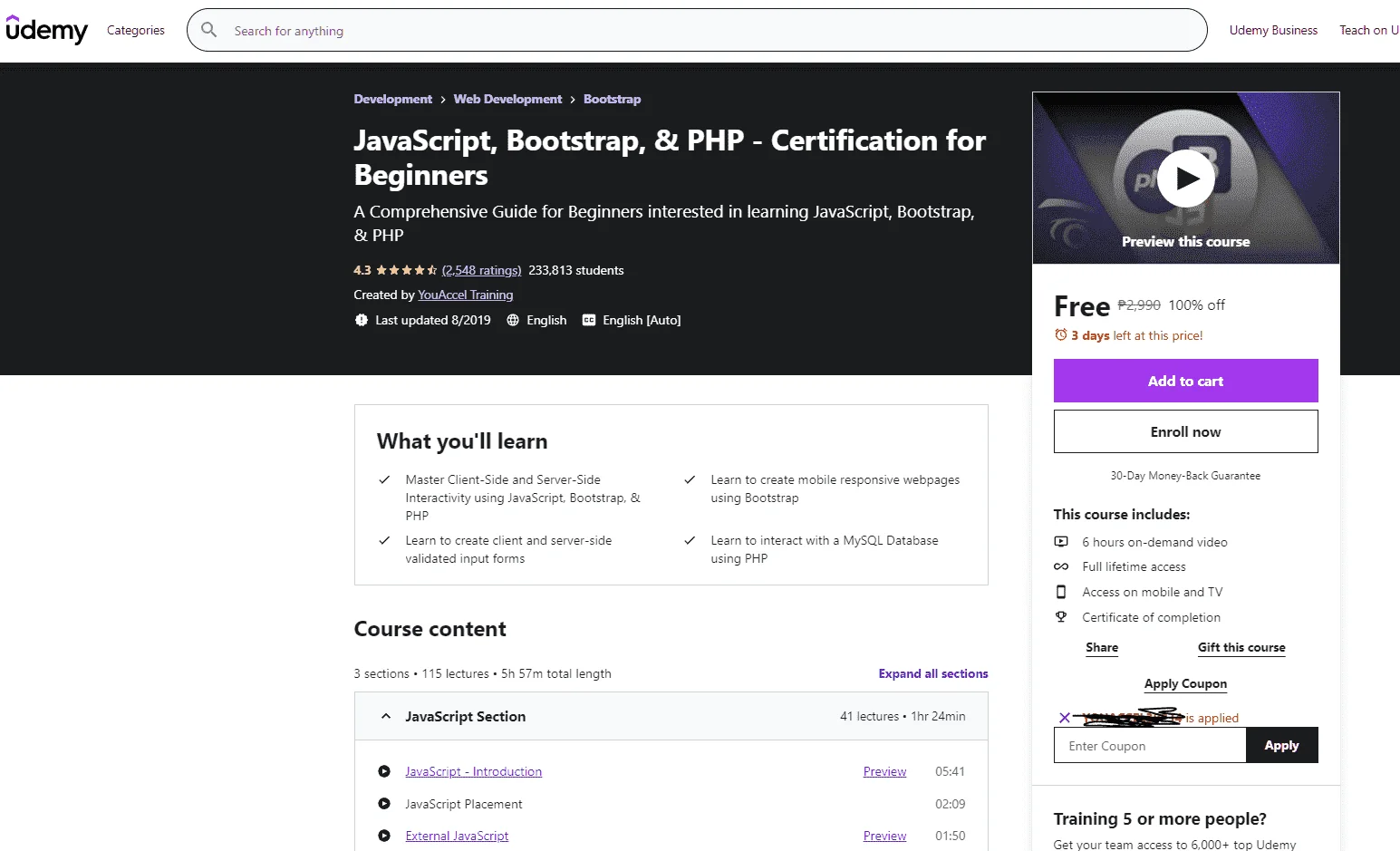The image size is (1400, 851).
Task: Play the course preview video
Action: (1186, 179)
